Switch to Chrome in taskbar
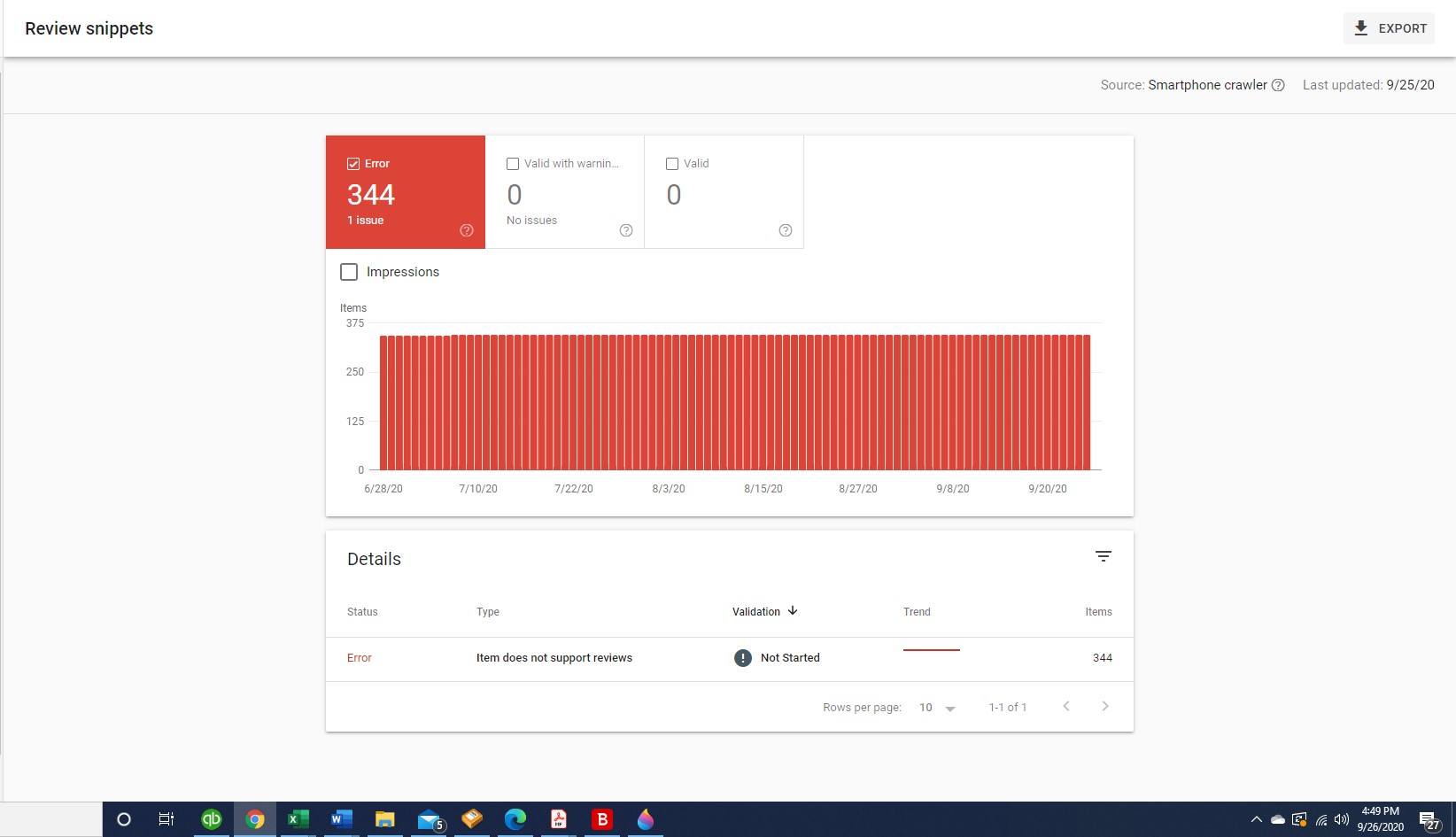 tap(255, 819)
